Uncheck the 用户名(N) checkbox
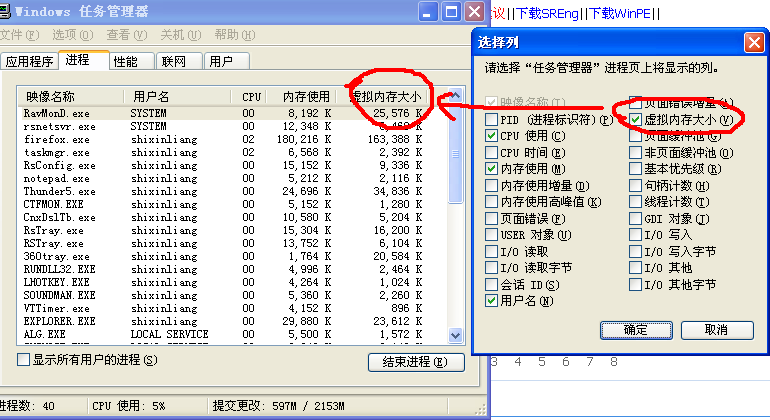Viewport: 770px width, 420px height. point(491,301)
